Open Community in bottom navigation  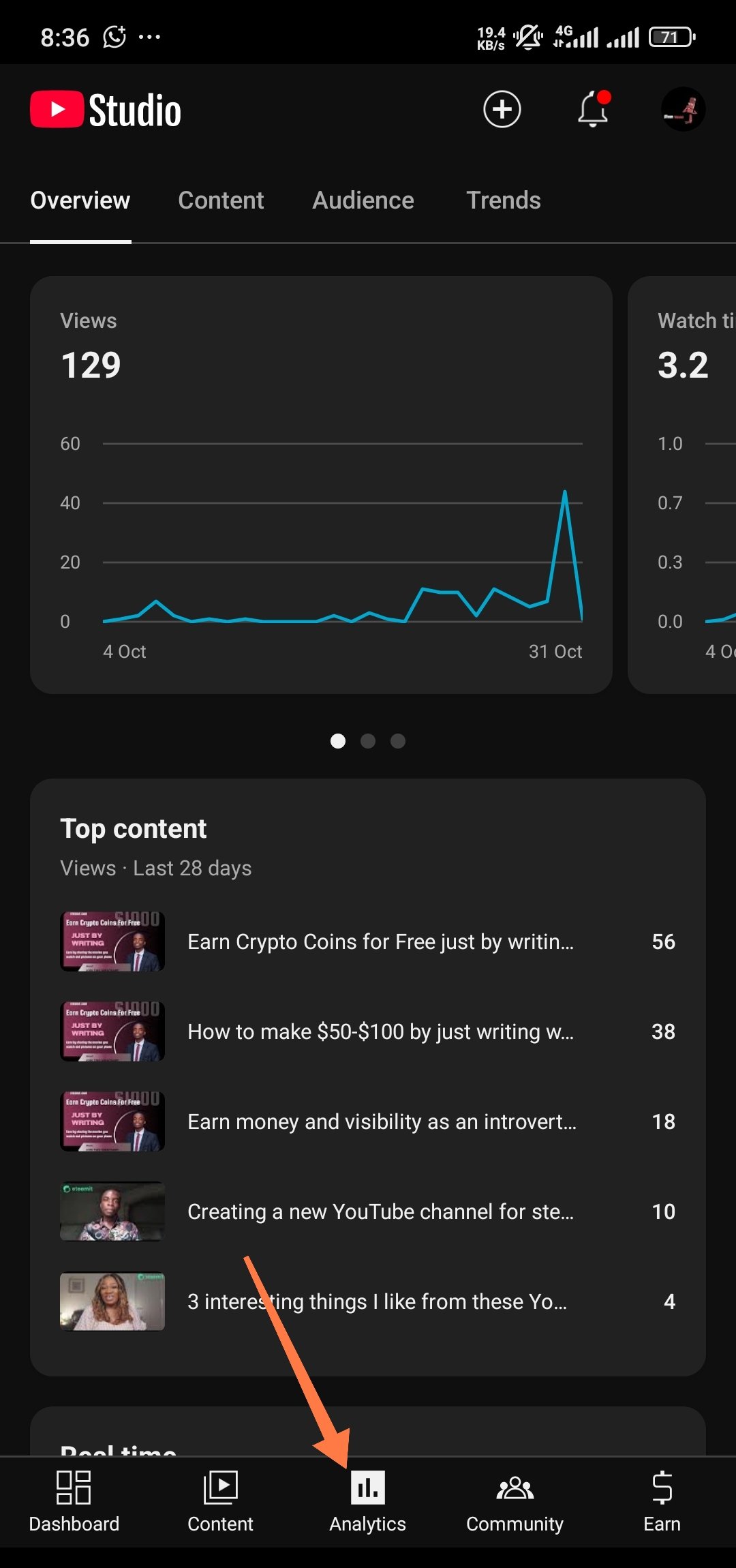(x=515, y=1501)
